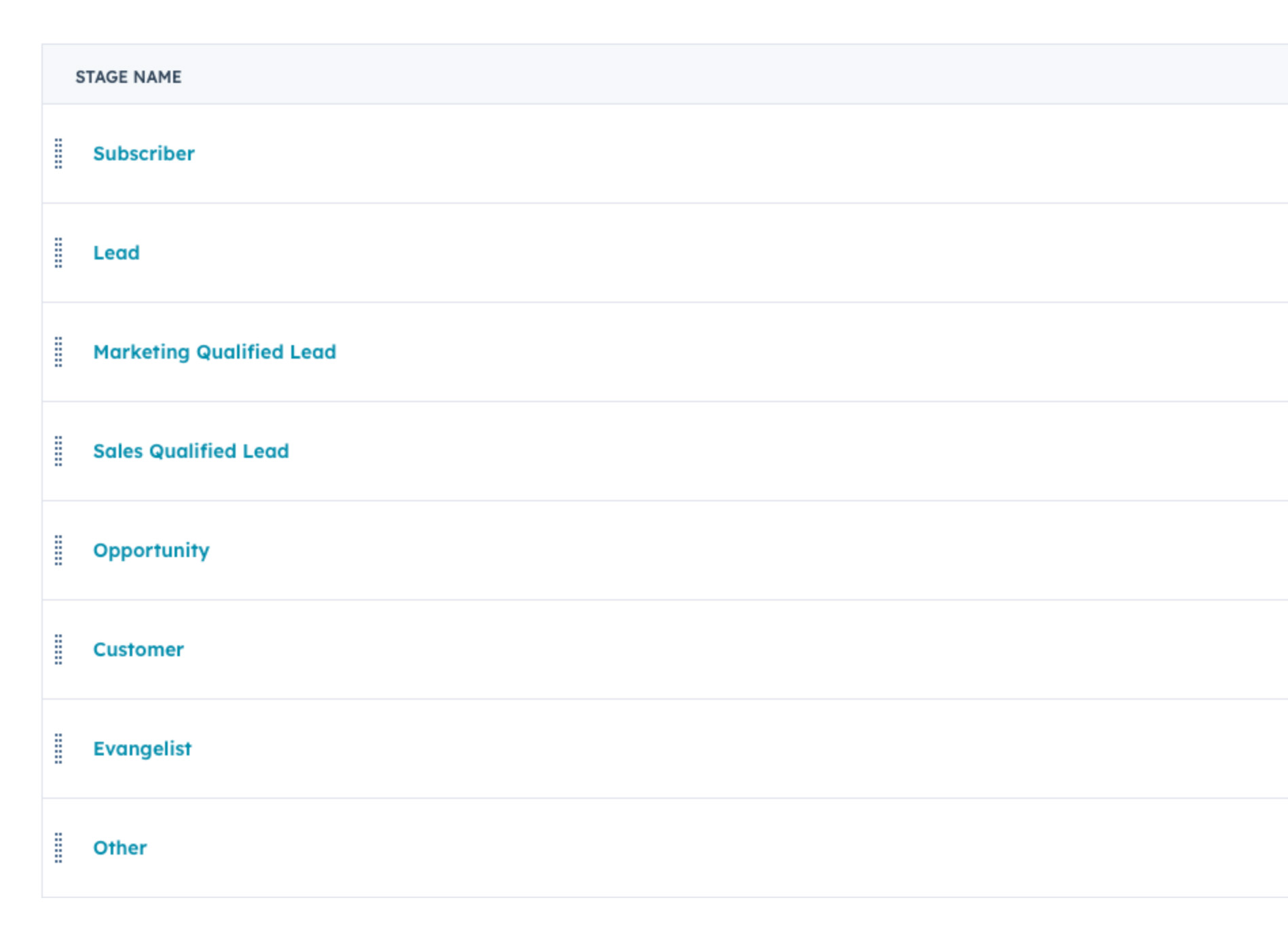Click the drag handle beside Customer

(58, 649)
